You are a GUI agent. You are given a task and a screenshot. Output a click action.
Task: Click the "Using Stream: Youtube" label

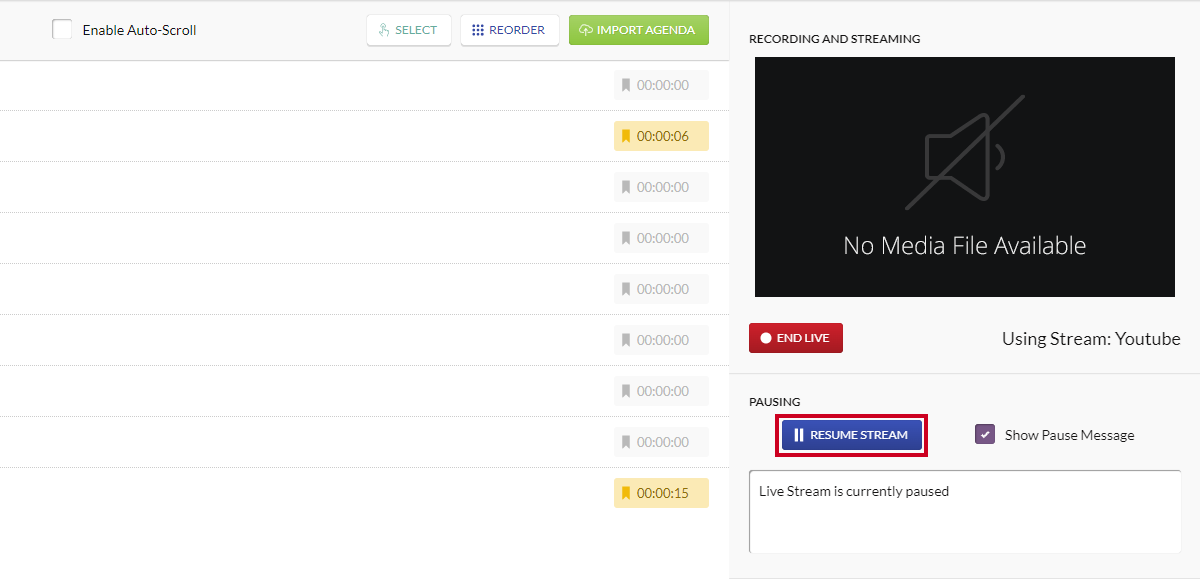click(x=1091, y=339)
